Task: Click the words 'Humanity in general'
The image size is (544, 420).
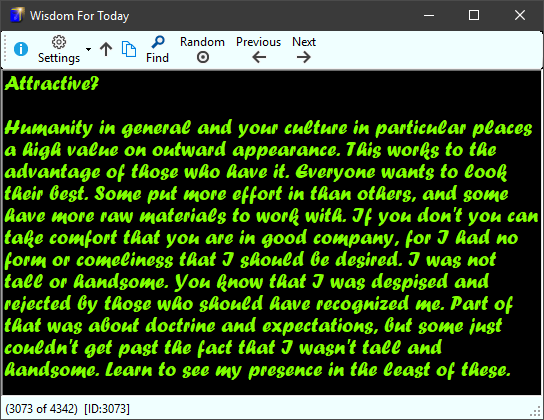Action: (98, 128)
